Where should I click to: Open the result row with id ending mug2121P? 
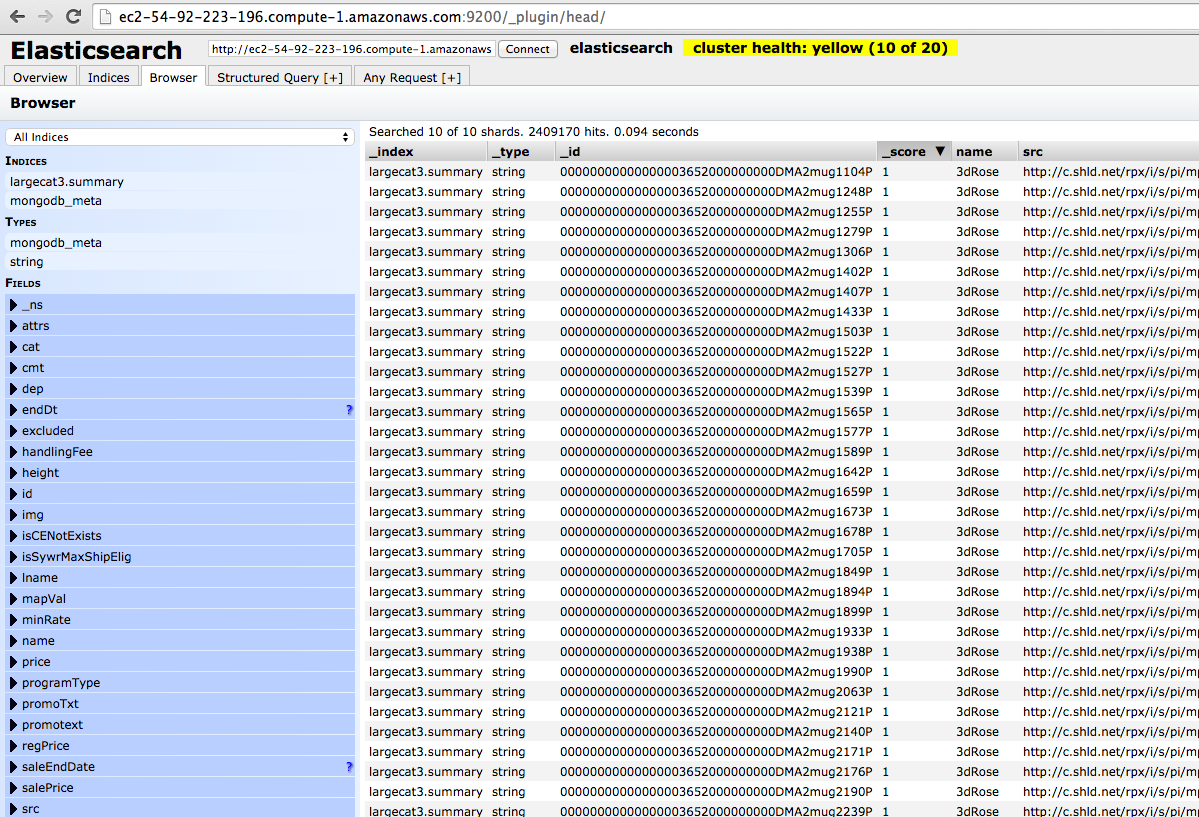point(782,711)
